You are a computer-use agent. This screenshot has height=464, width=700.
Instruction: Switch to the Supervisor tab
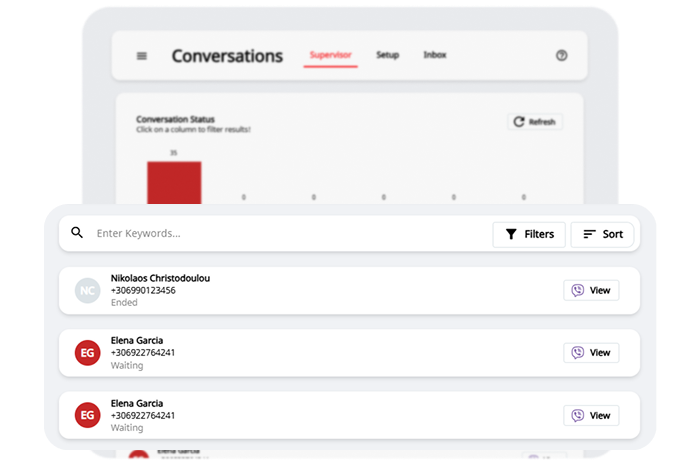[330, 55]
